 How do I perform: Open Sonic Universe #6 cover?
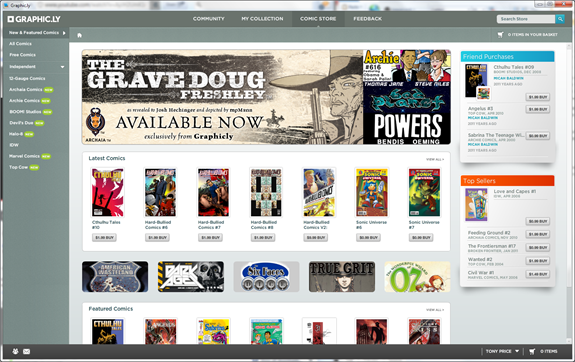[x=371, y=193]
